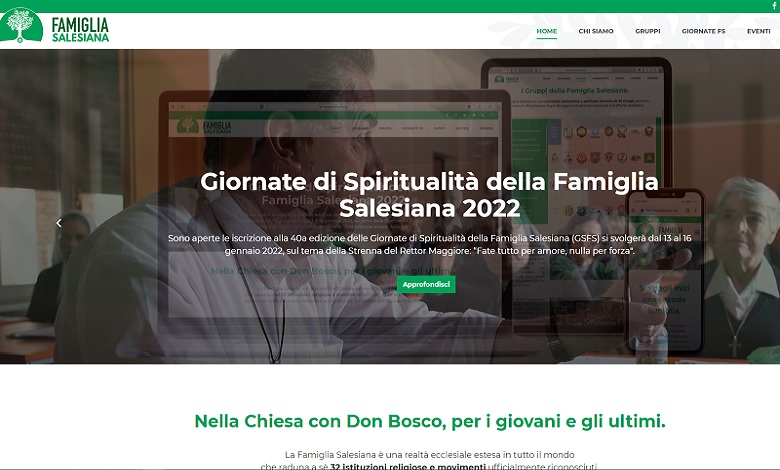Open the CHI SIAMO menu

(596, 31)
